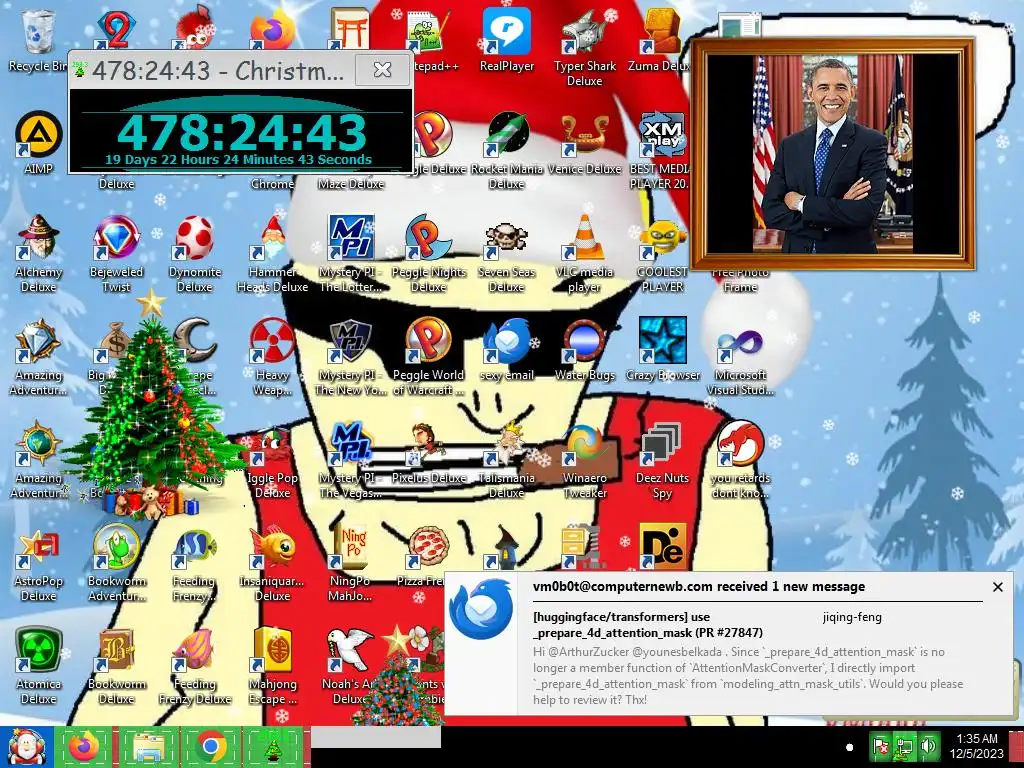Launch Hammer Heads Deluxe shortcut
The image size is (1024, 768).
[272, 253]
